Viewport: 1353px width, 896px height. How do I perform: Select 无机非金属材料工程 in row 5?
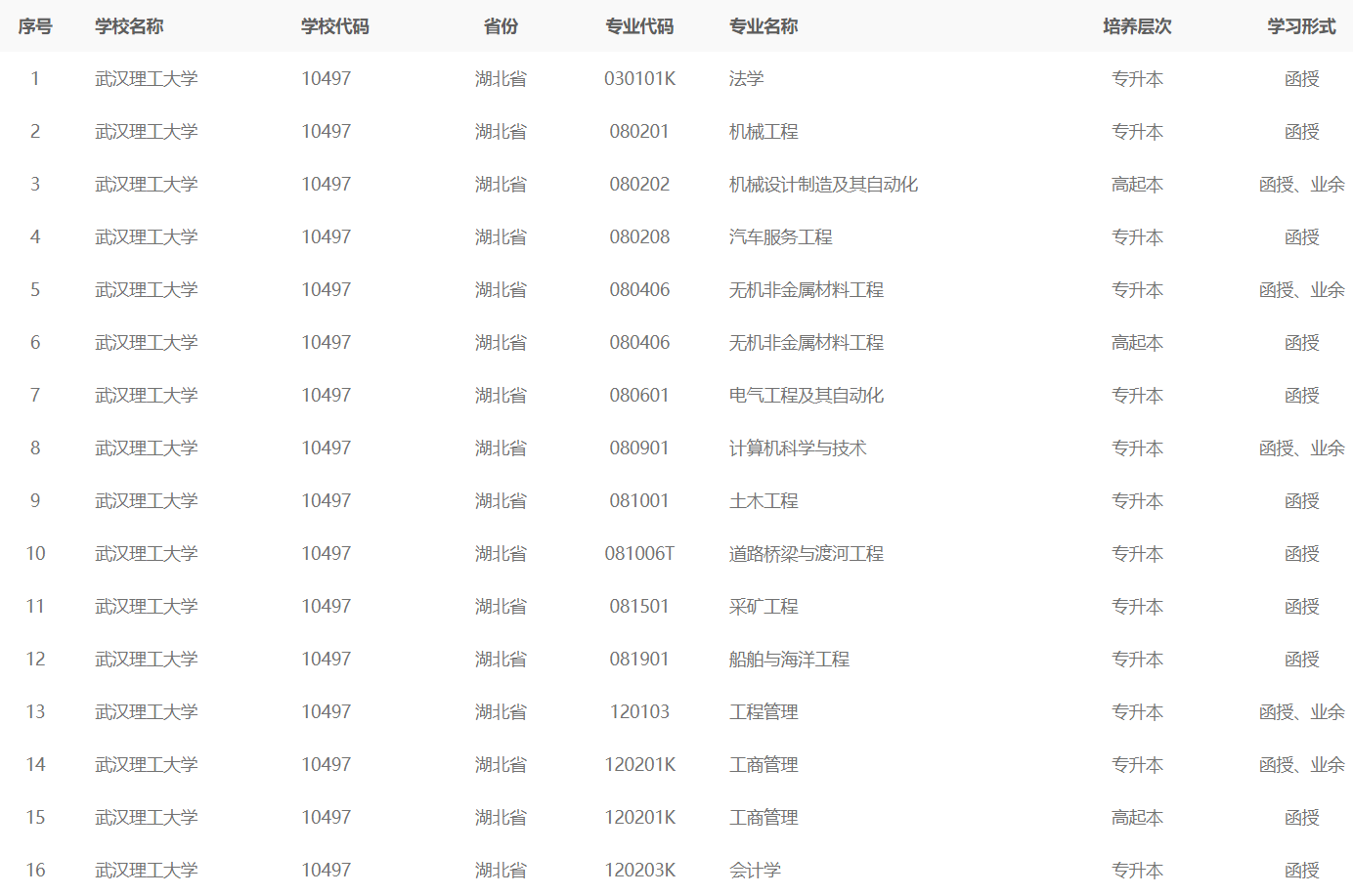(807, 290)
